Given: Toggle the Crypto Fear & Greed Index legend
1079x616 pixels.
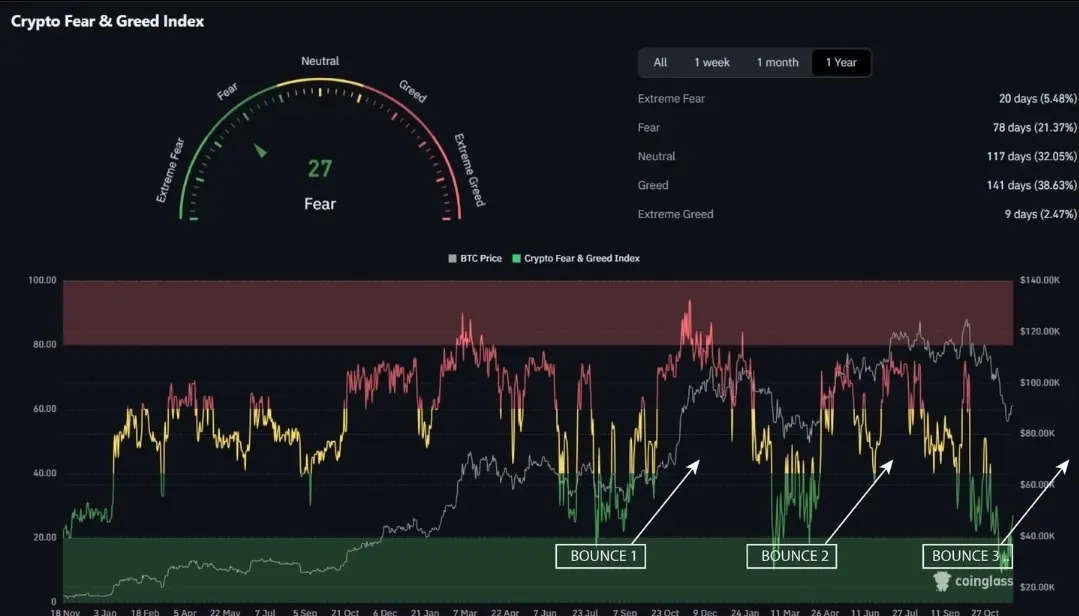Looking at the screenshot, I should click(x=576, y=259).
